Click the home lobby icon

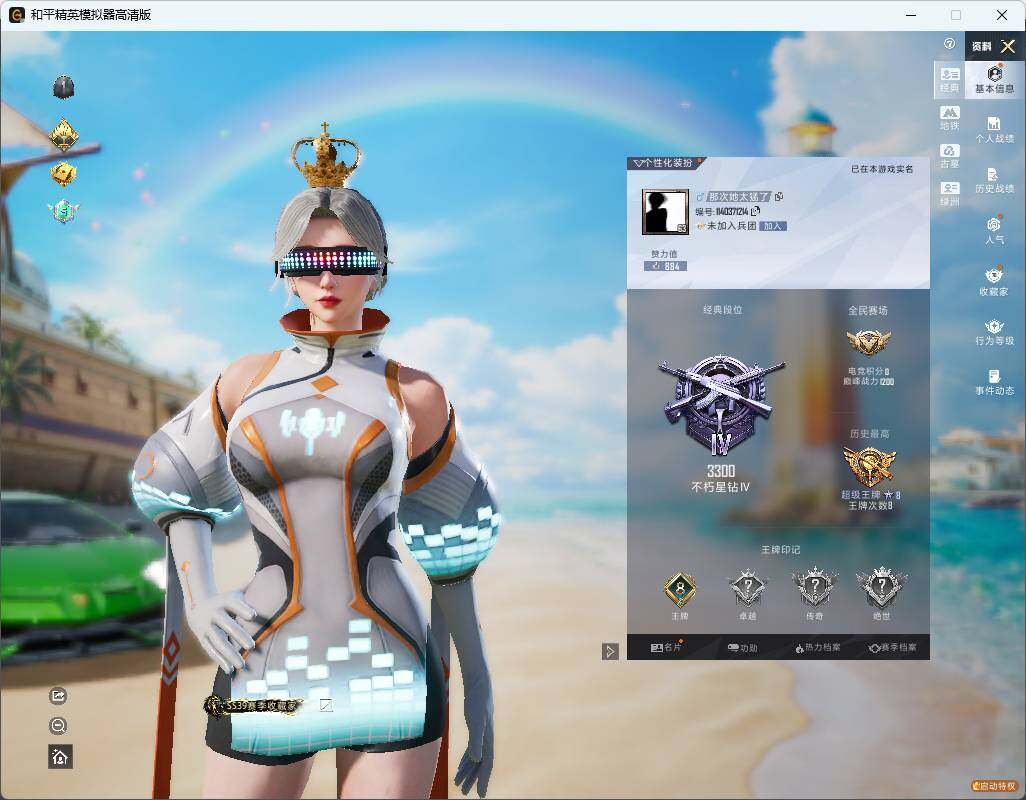pyautogui.click(x=60, y=757)
